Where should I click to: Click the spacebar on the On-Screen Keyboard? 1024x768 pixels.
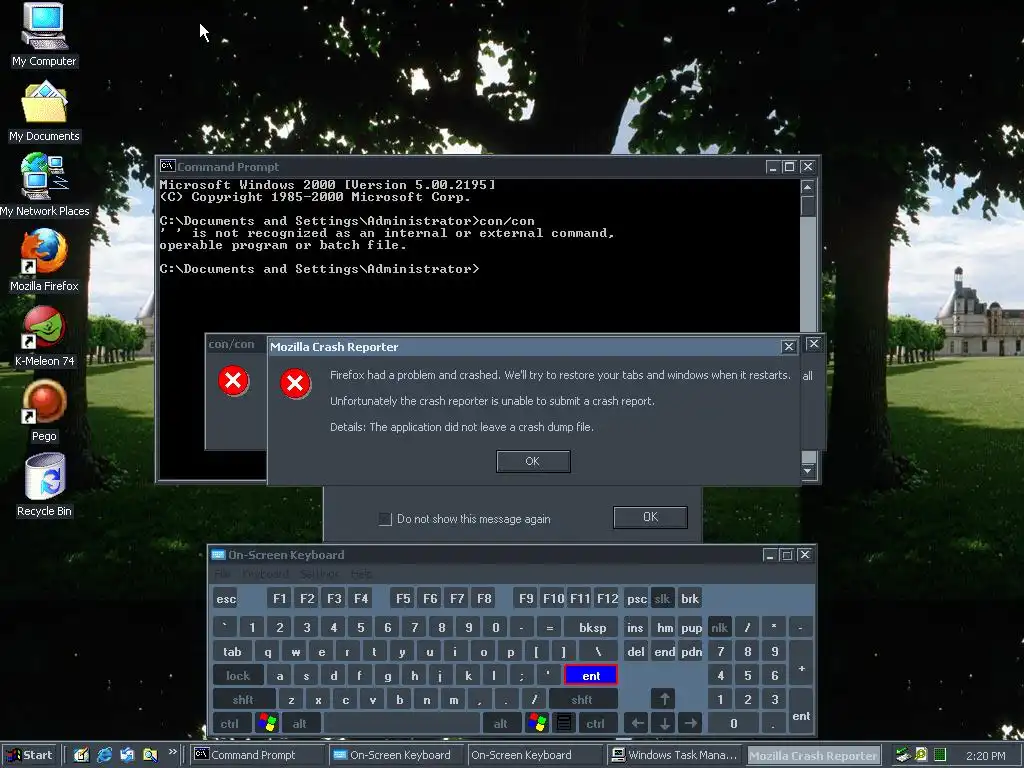(x=402, y=724)
